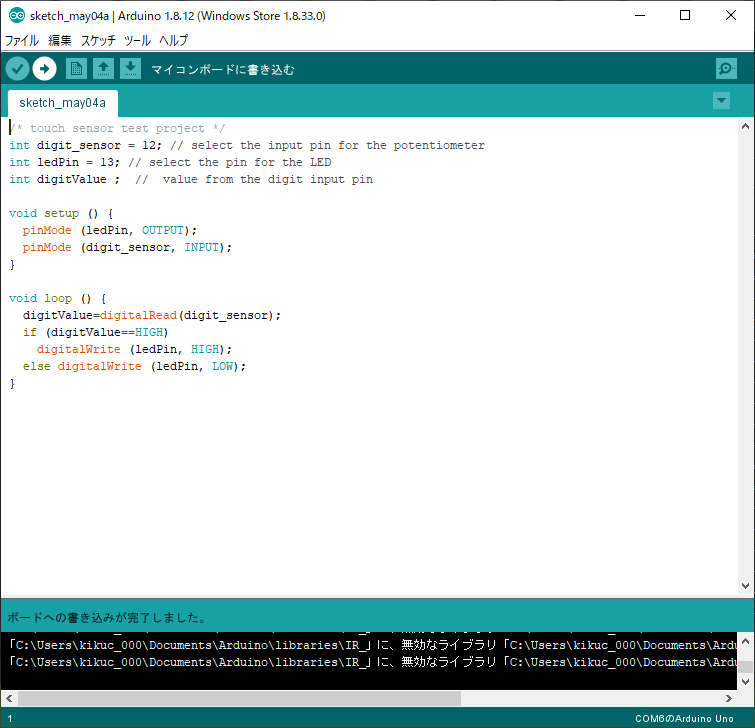Open the ヘルプ menu
The width and height of the screenshot is (755, 728).
[x=173, y=41]
